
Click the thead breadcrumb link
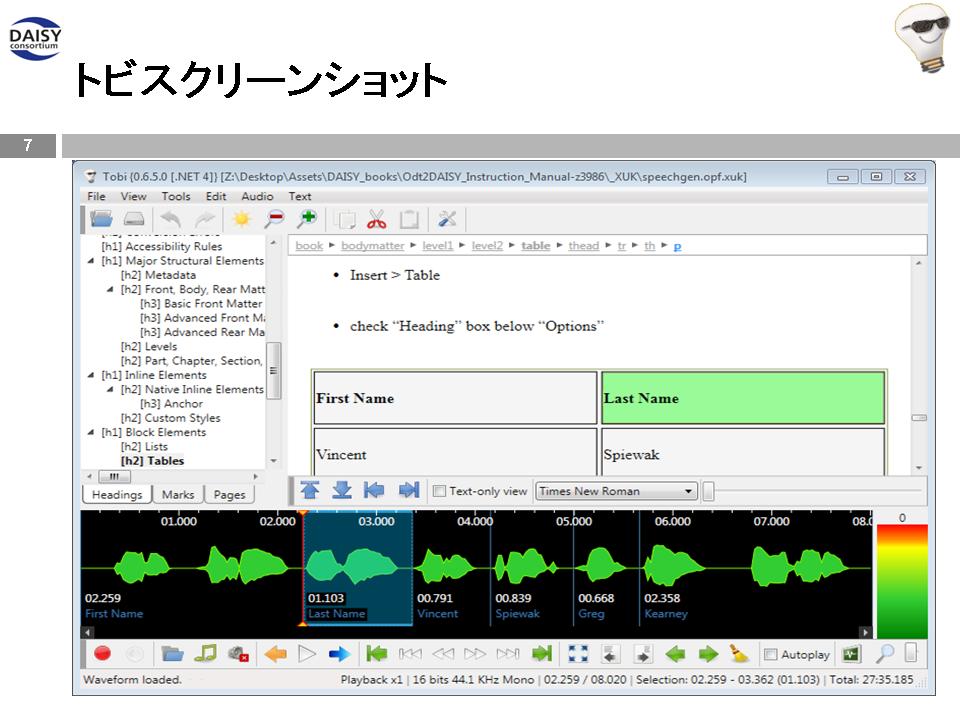(583, 246)
